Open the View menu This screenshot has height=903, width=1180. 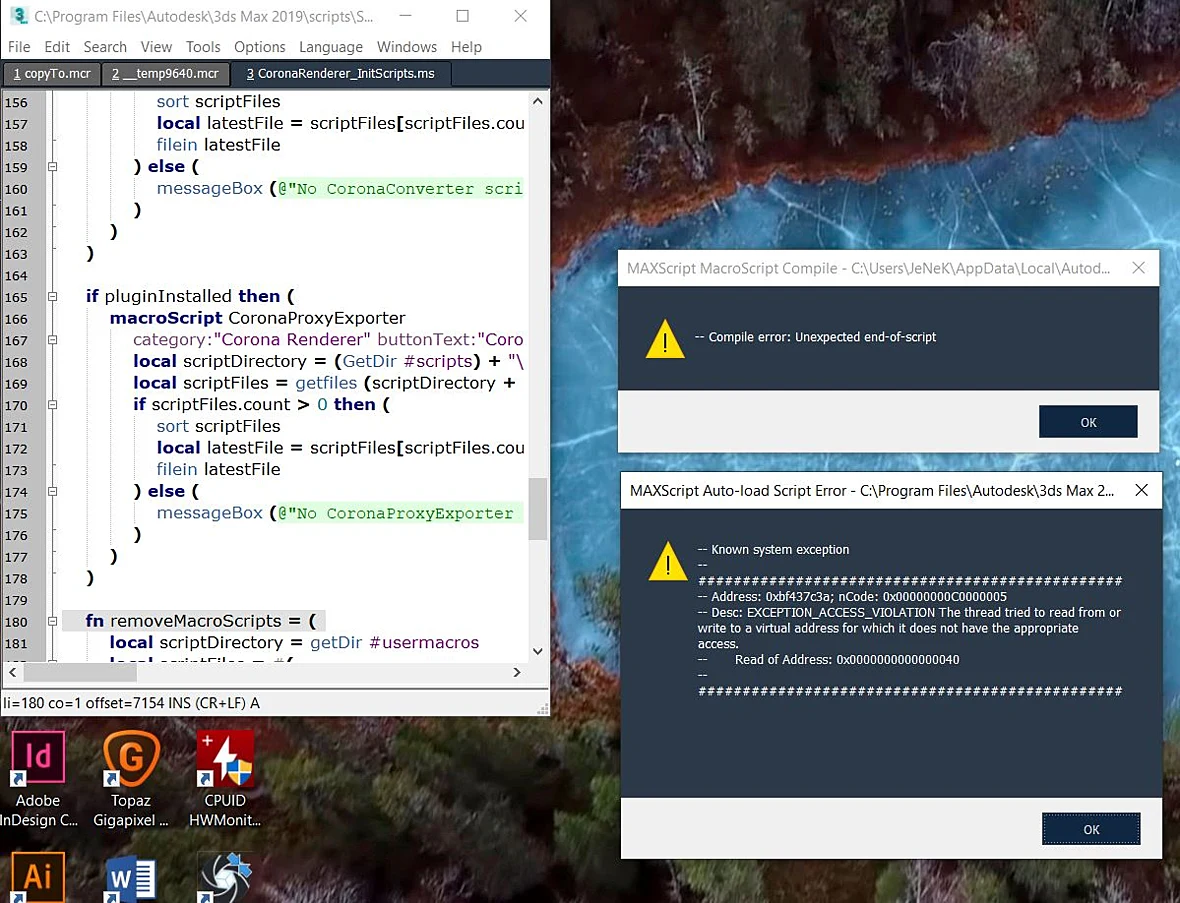[x=156, y=47]
